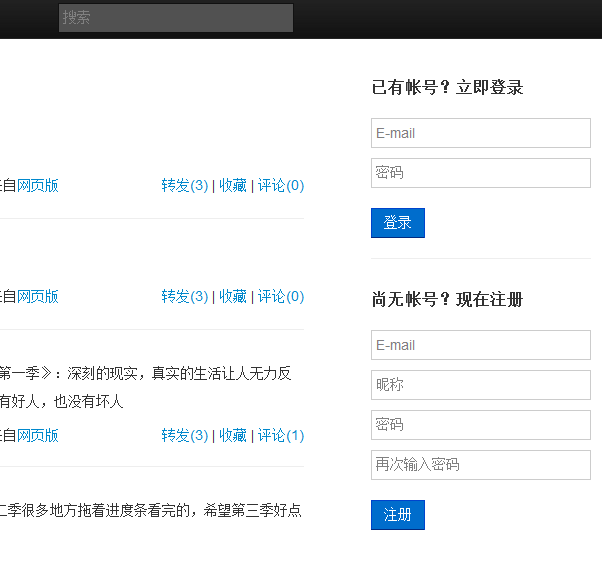Click the 密码 field under 立即登录
602x564 pixels.
tap(480, 173)
